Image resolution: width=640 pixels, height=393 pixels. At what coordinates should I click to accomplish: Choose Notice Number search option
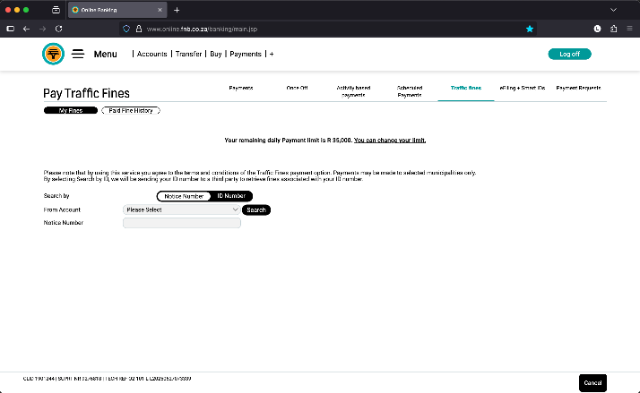[184, 196]
